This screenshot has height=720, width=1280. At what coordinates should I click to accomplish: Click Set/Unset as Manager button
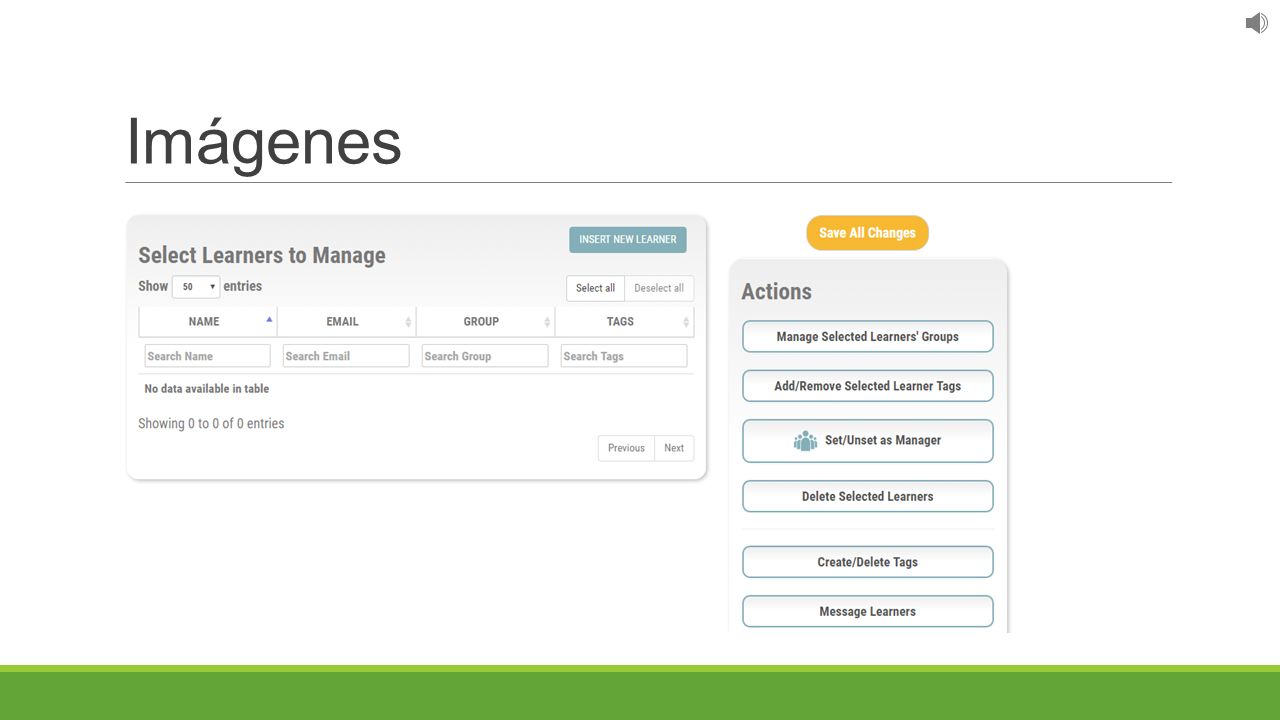click(867, 441)
